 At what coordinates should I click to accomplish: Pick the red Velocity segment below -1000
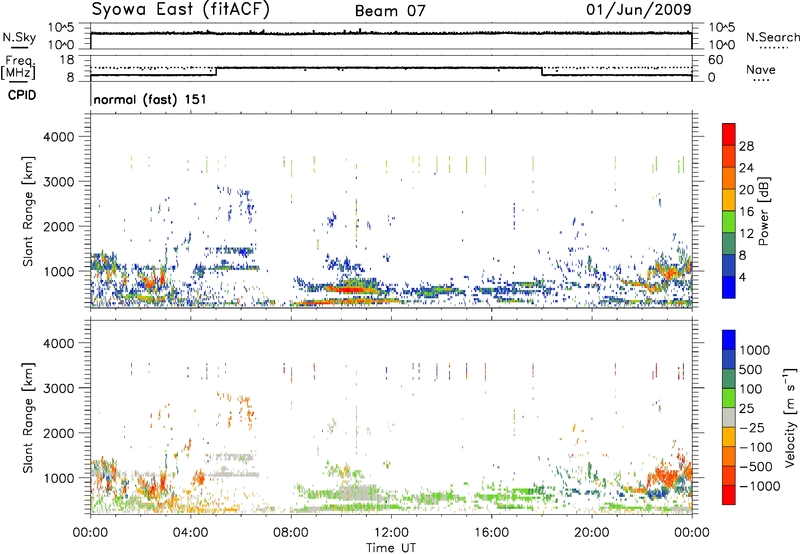click(x=729, y=495)
